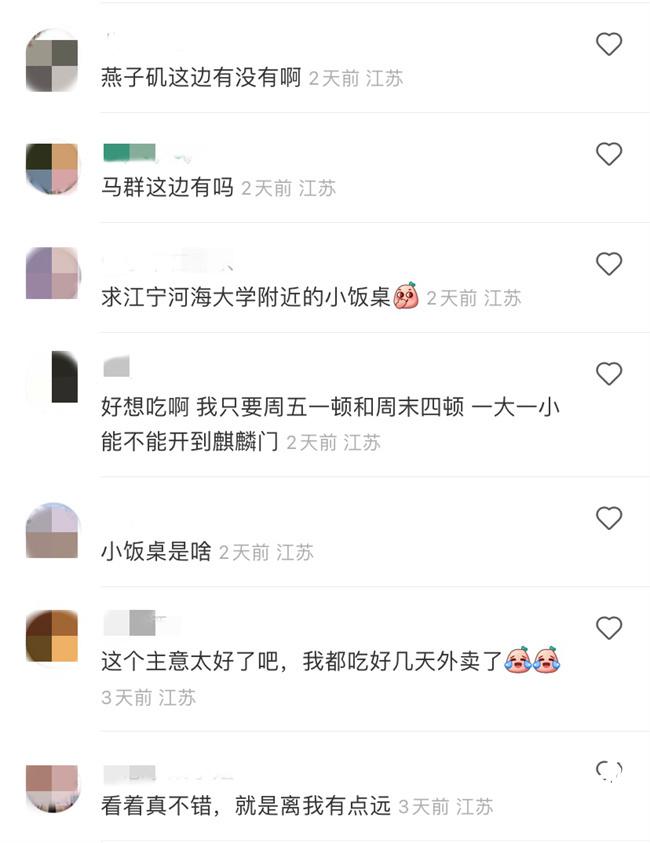Like the 马群这边有吗 comment
This screenshot has height=843, width=650.
click(x=609, y=154)
